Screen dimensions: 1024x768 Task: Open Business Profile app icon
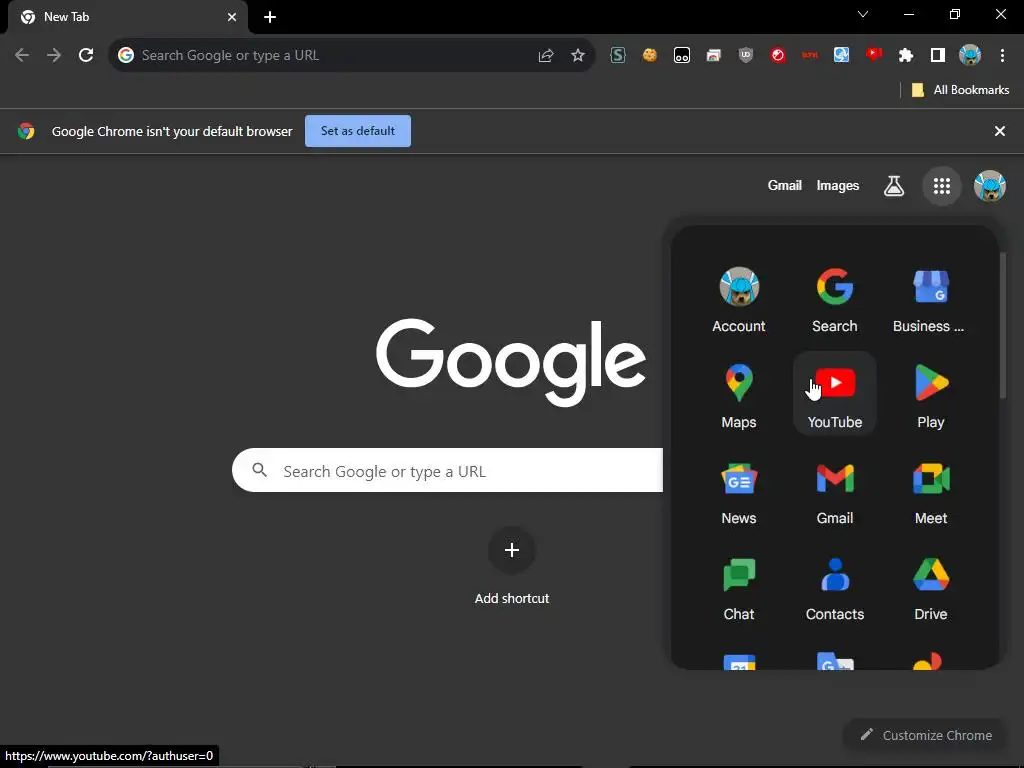pos(931,298)
